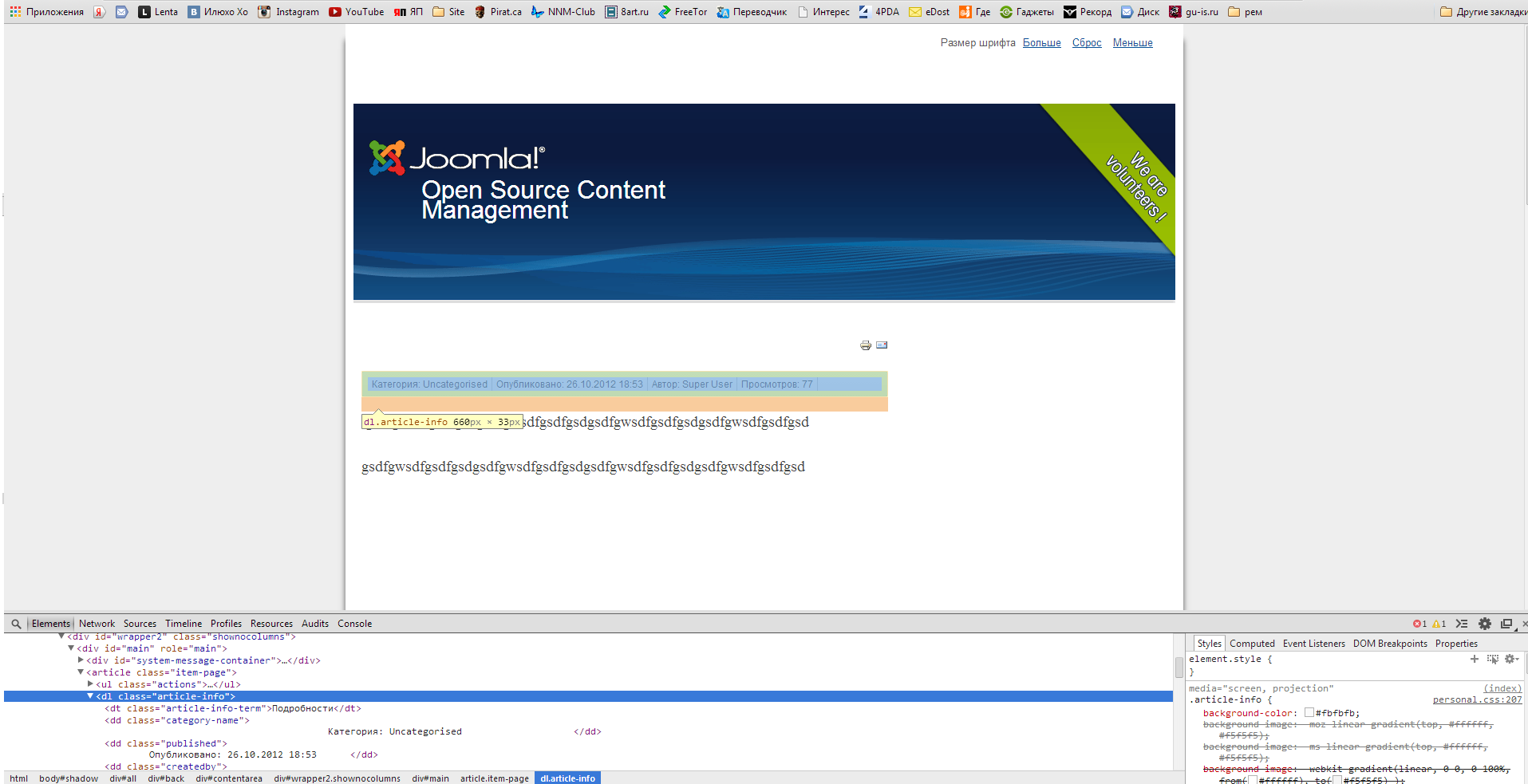The height and width of the screenshot is (784, 1528).
Task: Click the #ffffff gradient from swatch
Action: 1252,781
